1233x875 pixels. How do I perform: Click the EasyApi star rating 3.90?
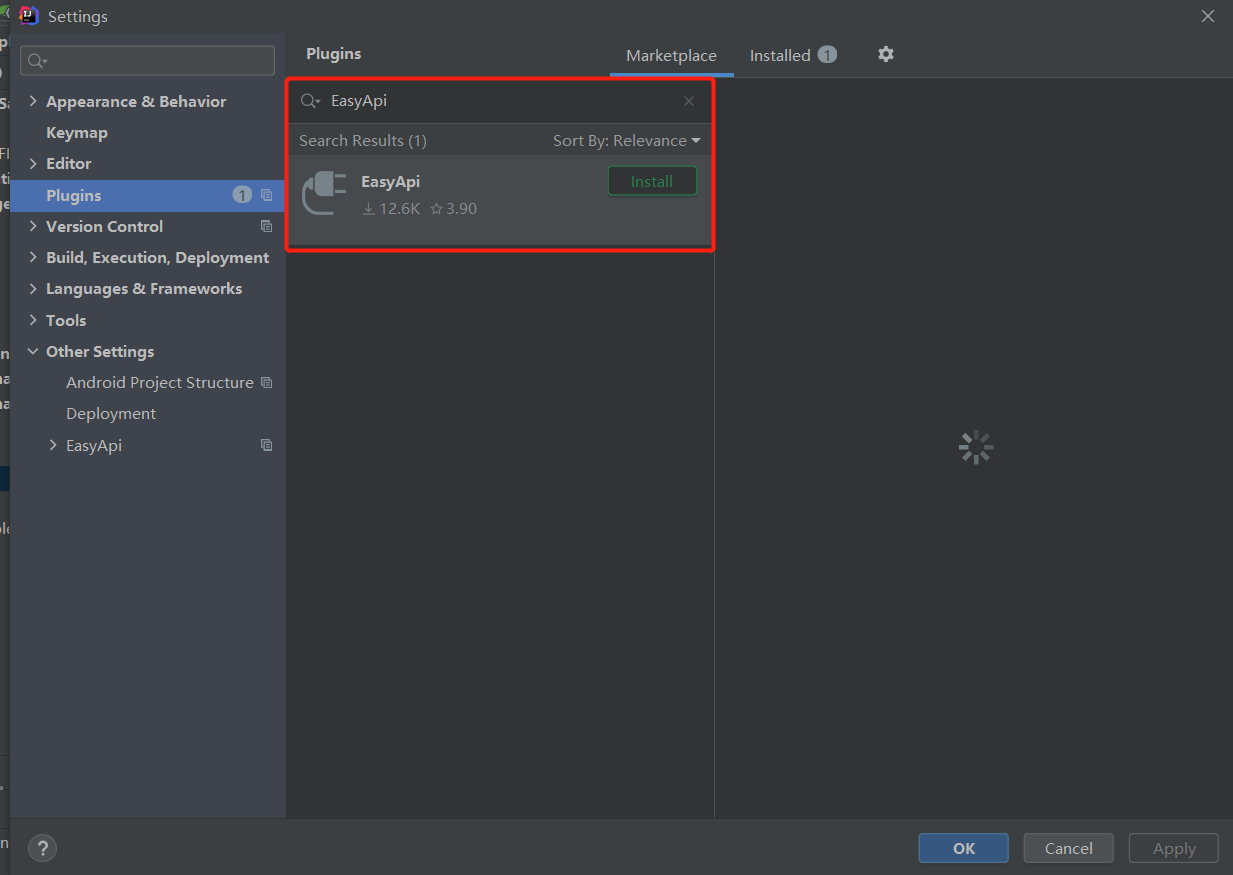[453, 208]
